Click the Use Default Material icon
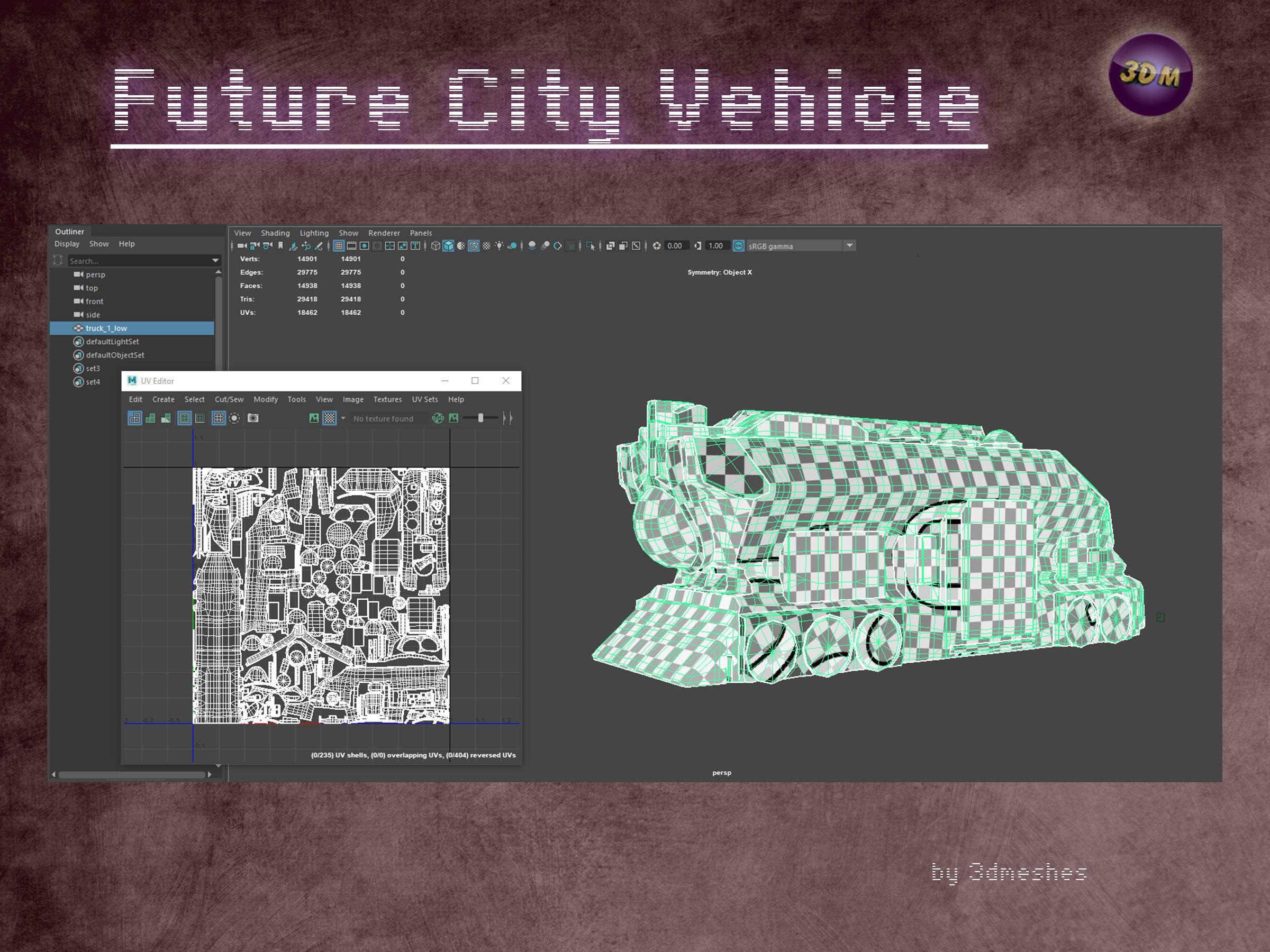The height and width of the screenshot is (952, 1270). pos(461,245)
